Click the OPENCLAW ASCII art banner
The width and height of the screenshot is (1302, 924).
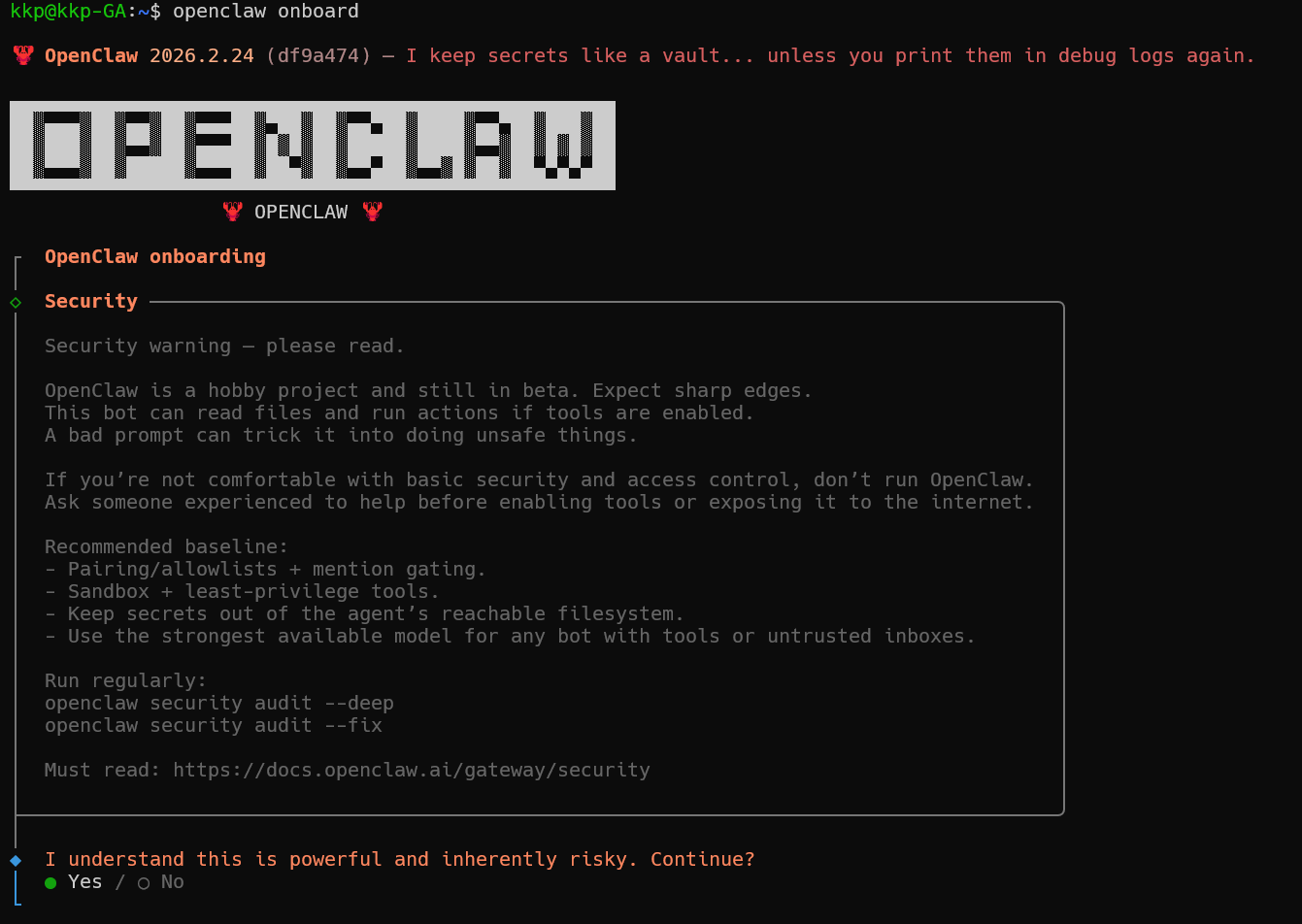[313, 146]
